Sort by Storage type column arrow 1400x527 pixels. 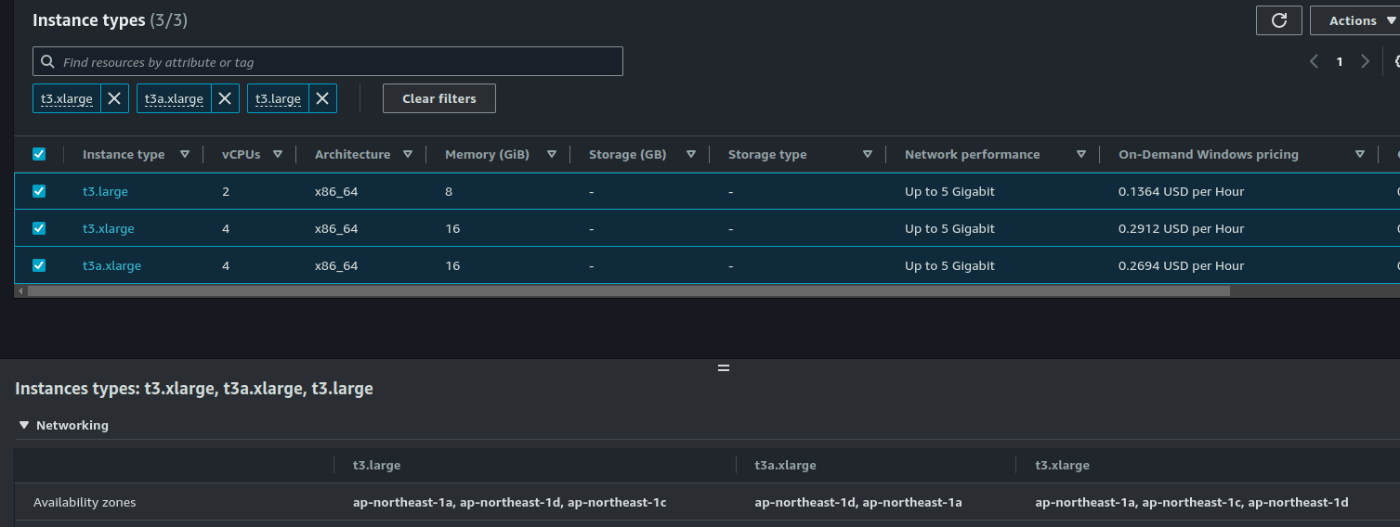867,154
